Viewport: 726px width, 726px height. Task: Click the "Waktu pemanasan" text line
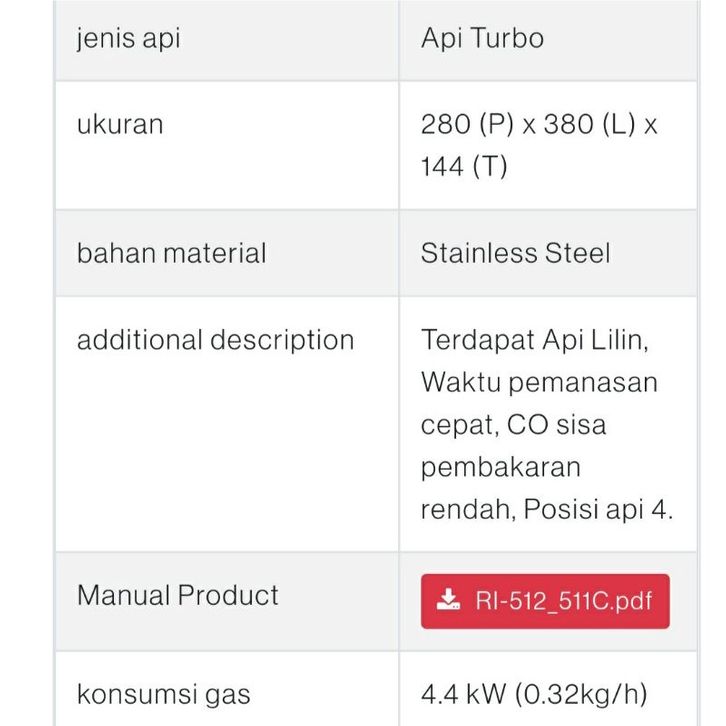pyautogui.click(x=539, y=382)
